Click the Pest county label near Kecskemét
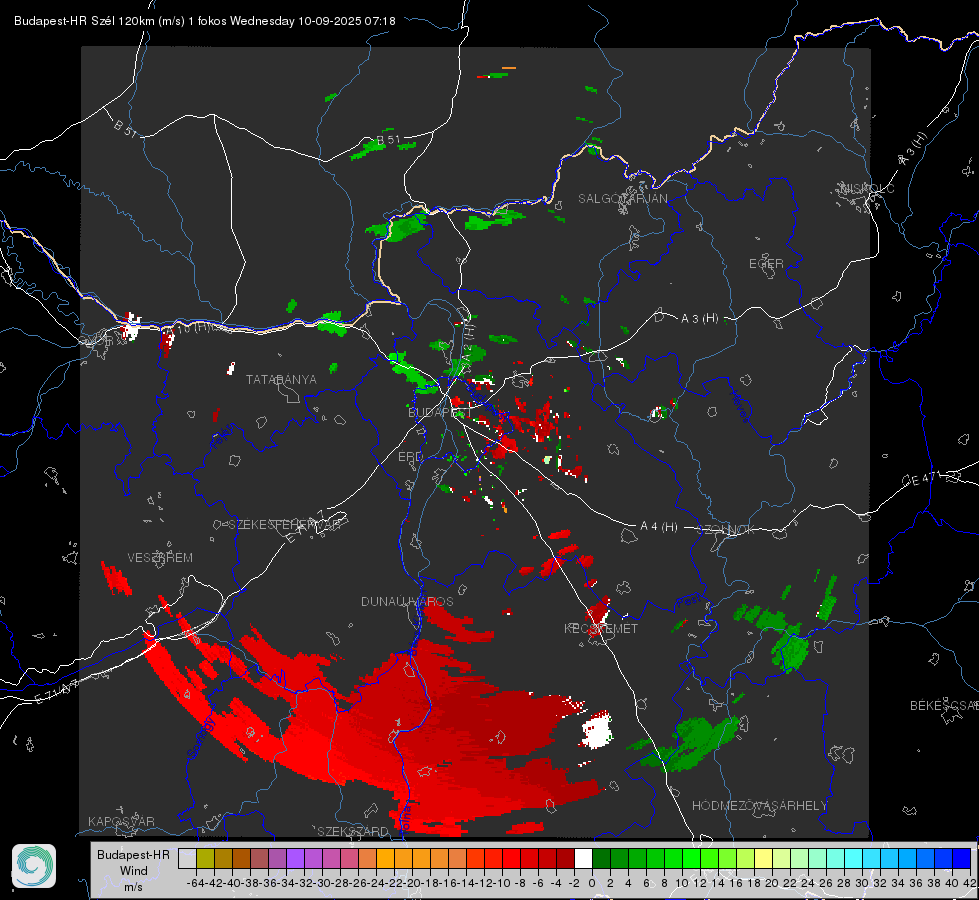This screenshot has width=979, height=900. click(x=687, y=603)
